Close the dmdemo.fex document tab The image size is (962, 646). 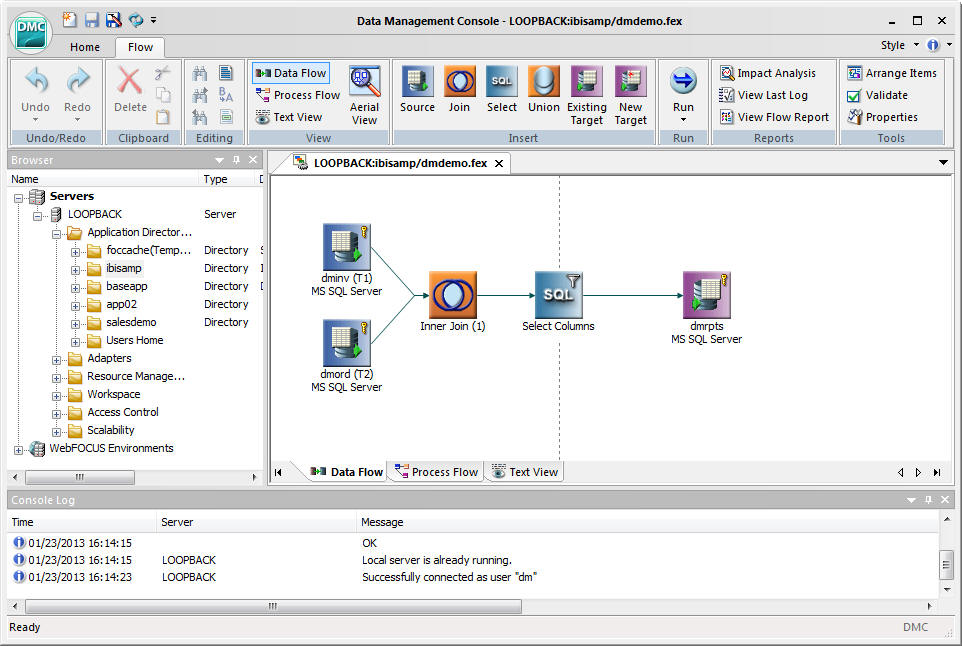point(499,163)
